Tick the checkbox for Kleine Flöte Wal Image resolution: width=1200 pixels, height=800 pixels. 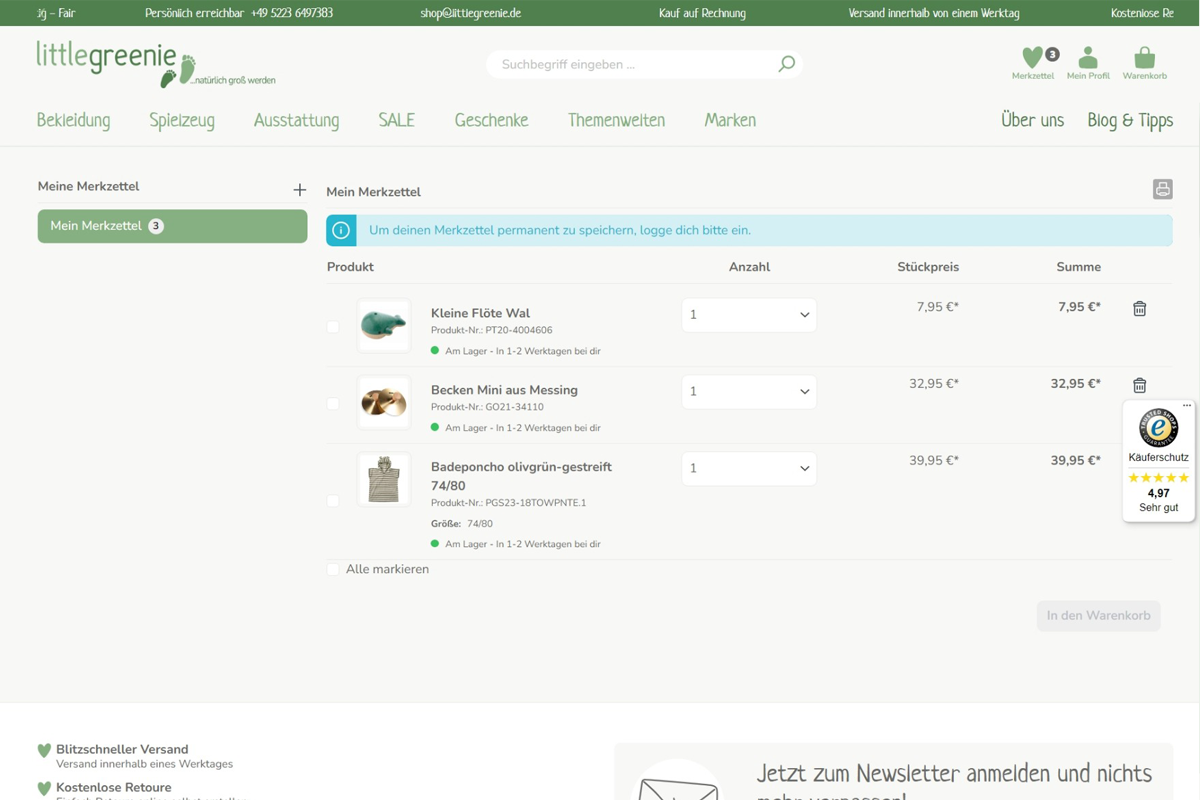(x=333, y=327)
